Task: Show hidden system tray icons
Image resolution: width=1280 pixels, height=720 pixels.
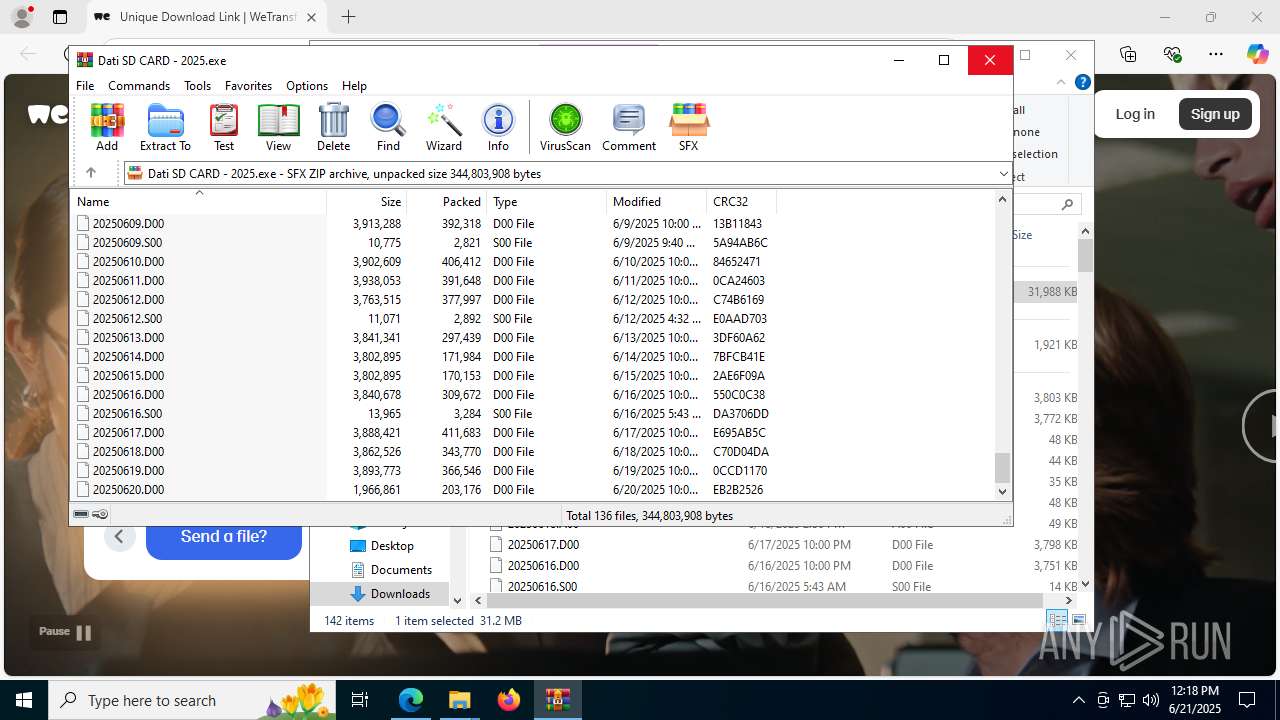Action: pos(1078,700)
